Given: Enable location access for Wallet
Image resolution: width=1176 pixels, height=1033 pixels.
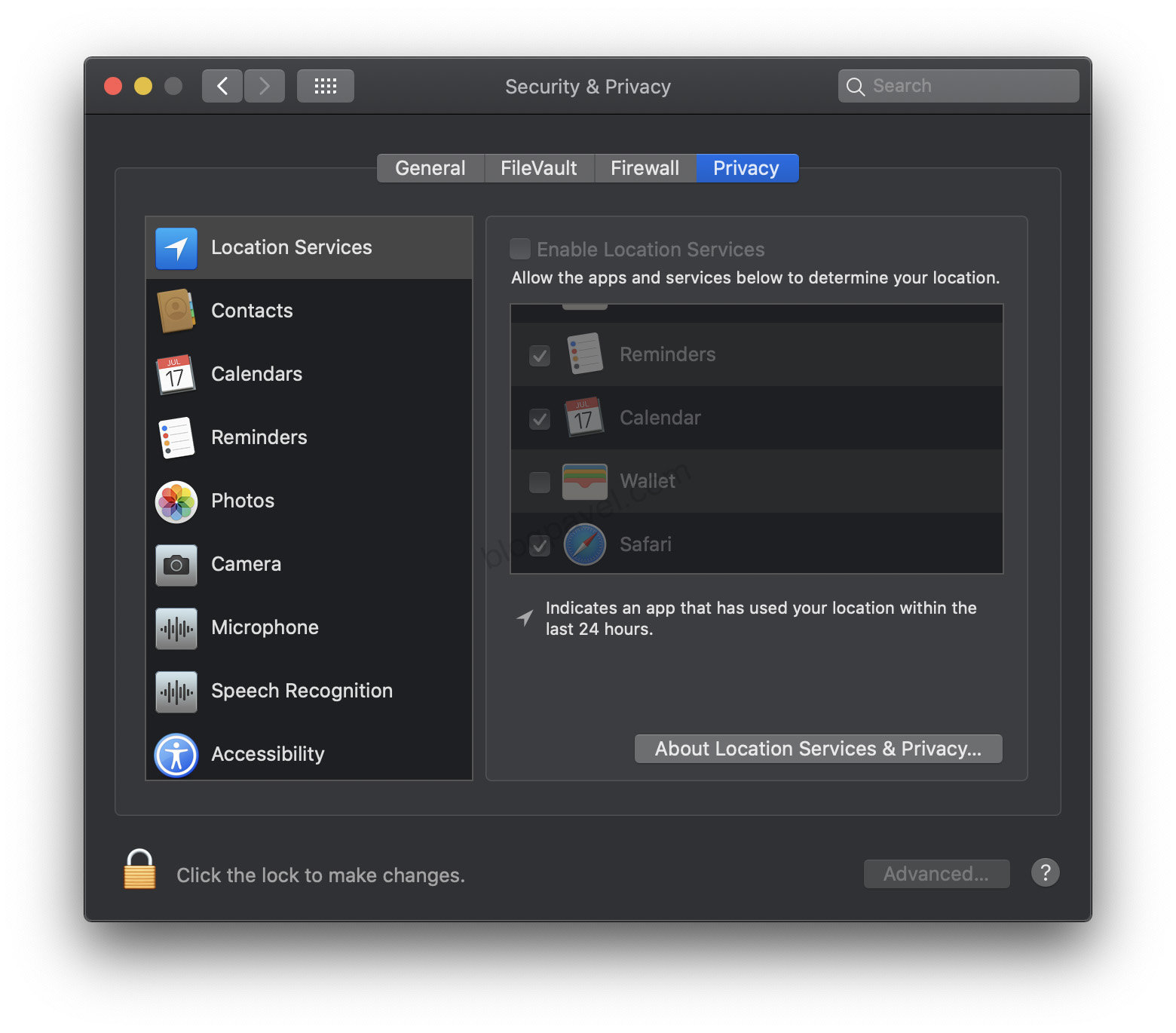Looking at the screenshot, I should click(x=539, y=481).
